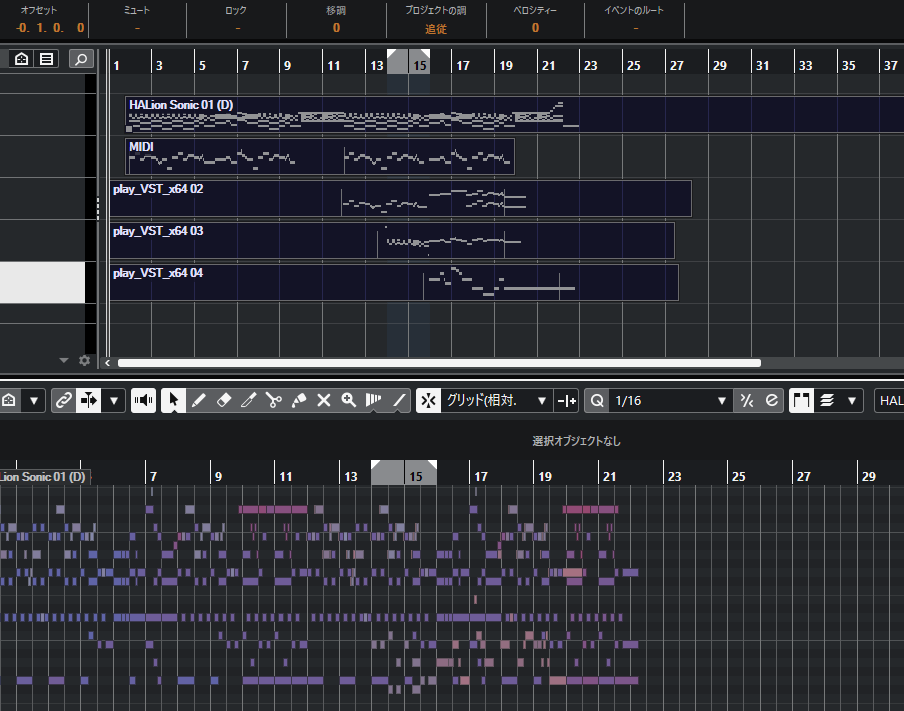The height and width of the screenshot is (711, 904).
Task: Toggle the Show Part Borders button
Action: click(x=801, y=400)
